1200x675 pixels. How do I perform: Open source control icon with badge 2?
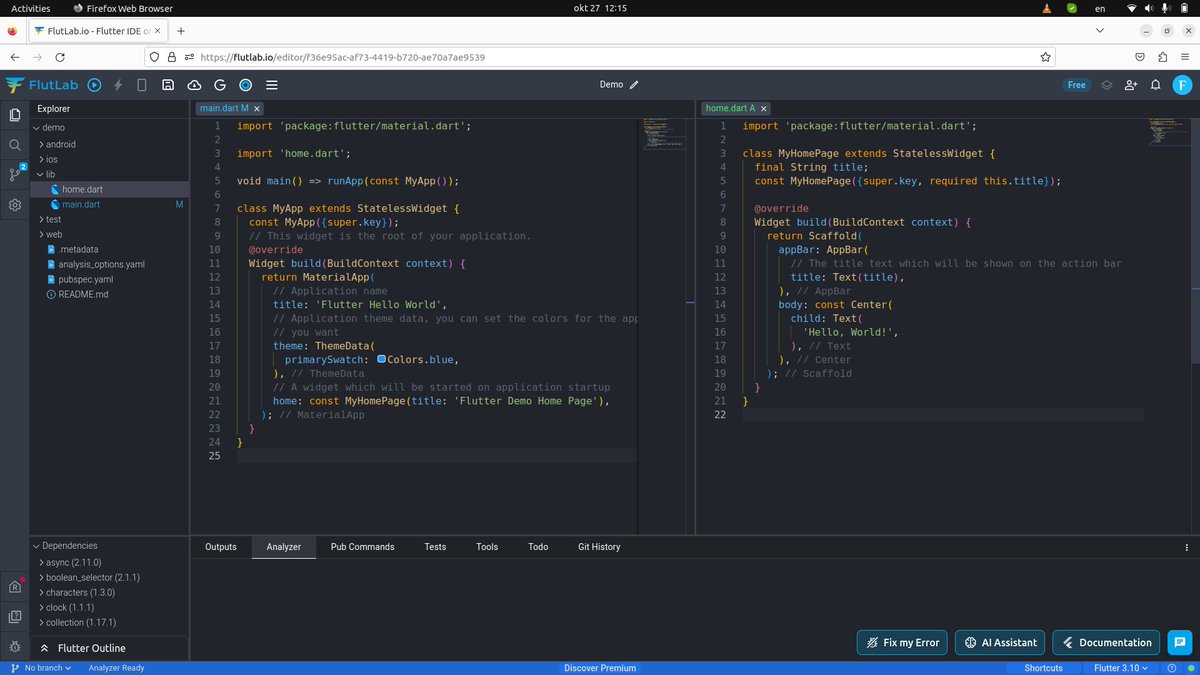point(15,174)
